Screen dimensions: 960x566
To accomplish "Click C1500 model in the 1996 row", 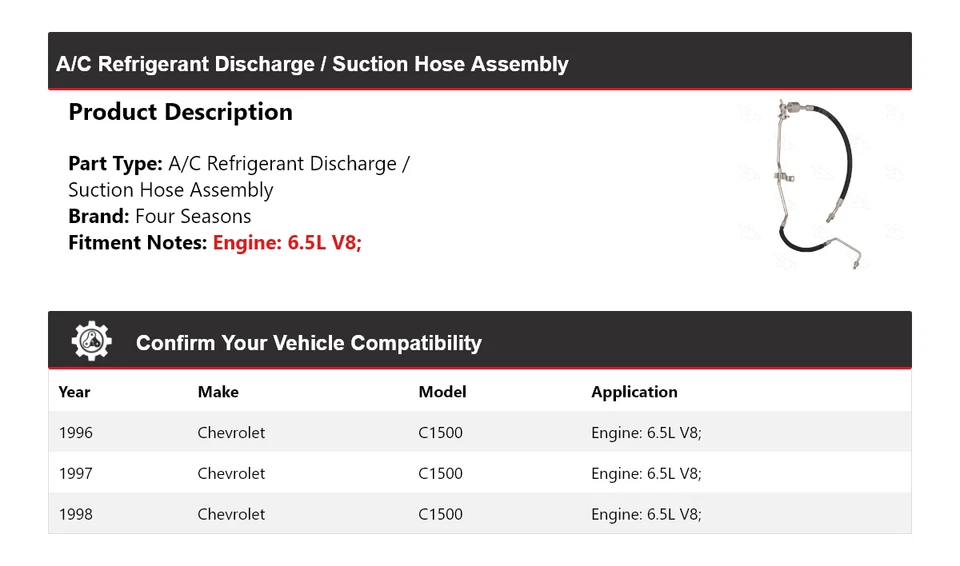I will (x=440, y=433).
